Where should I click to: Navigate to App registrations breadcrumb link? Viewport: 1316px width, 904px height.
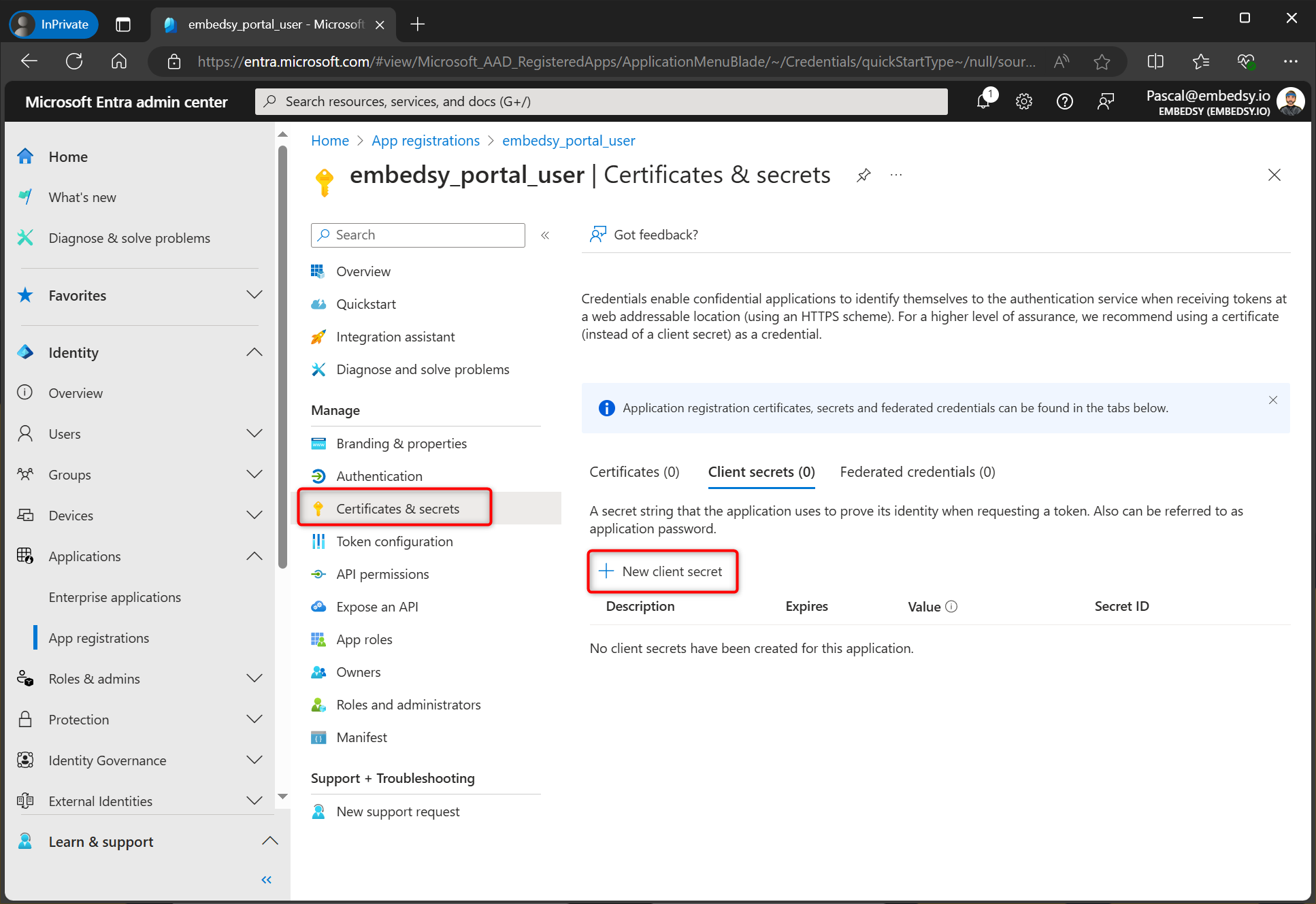click(425, 140)
